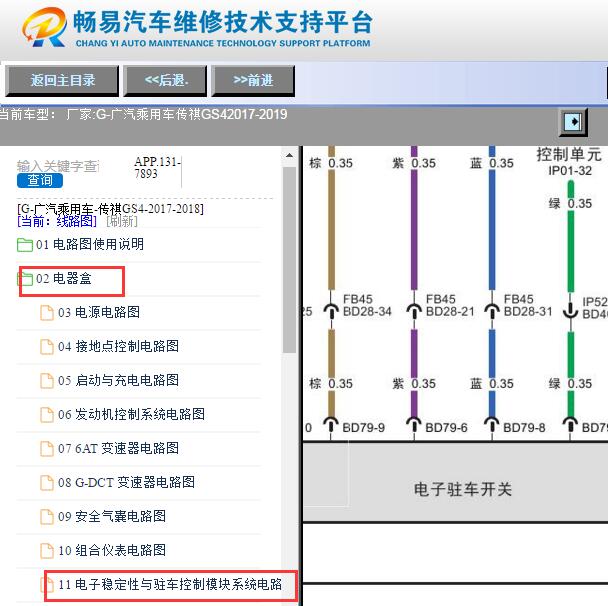Open the 01 电路图使用说明 folder
The height and width of the screenshot is (606, 608).
tap(90, 244)
